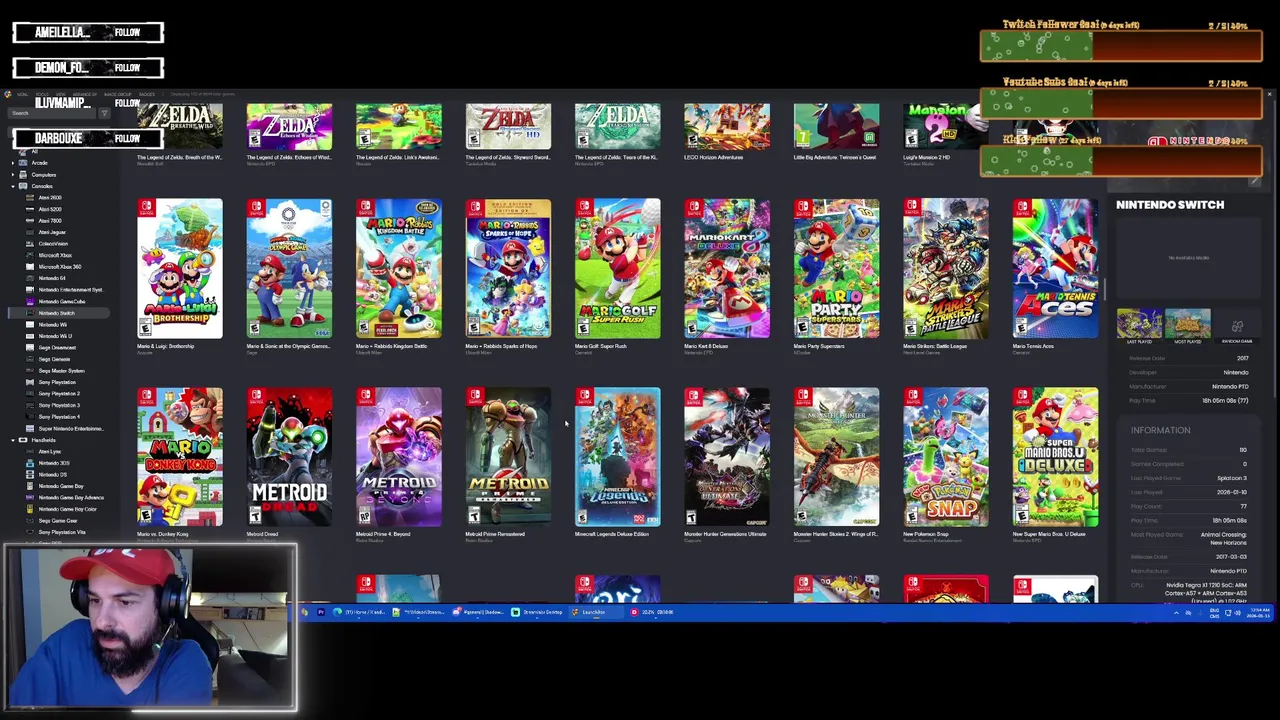
Task: Open Mario & Sonic at the Olympic Games
Action: [x=289, y=268]
